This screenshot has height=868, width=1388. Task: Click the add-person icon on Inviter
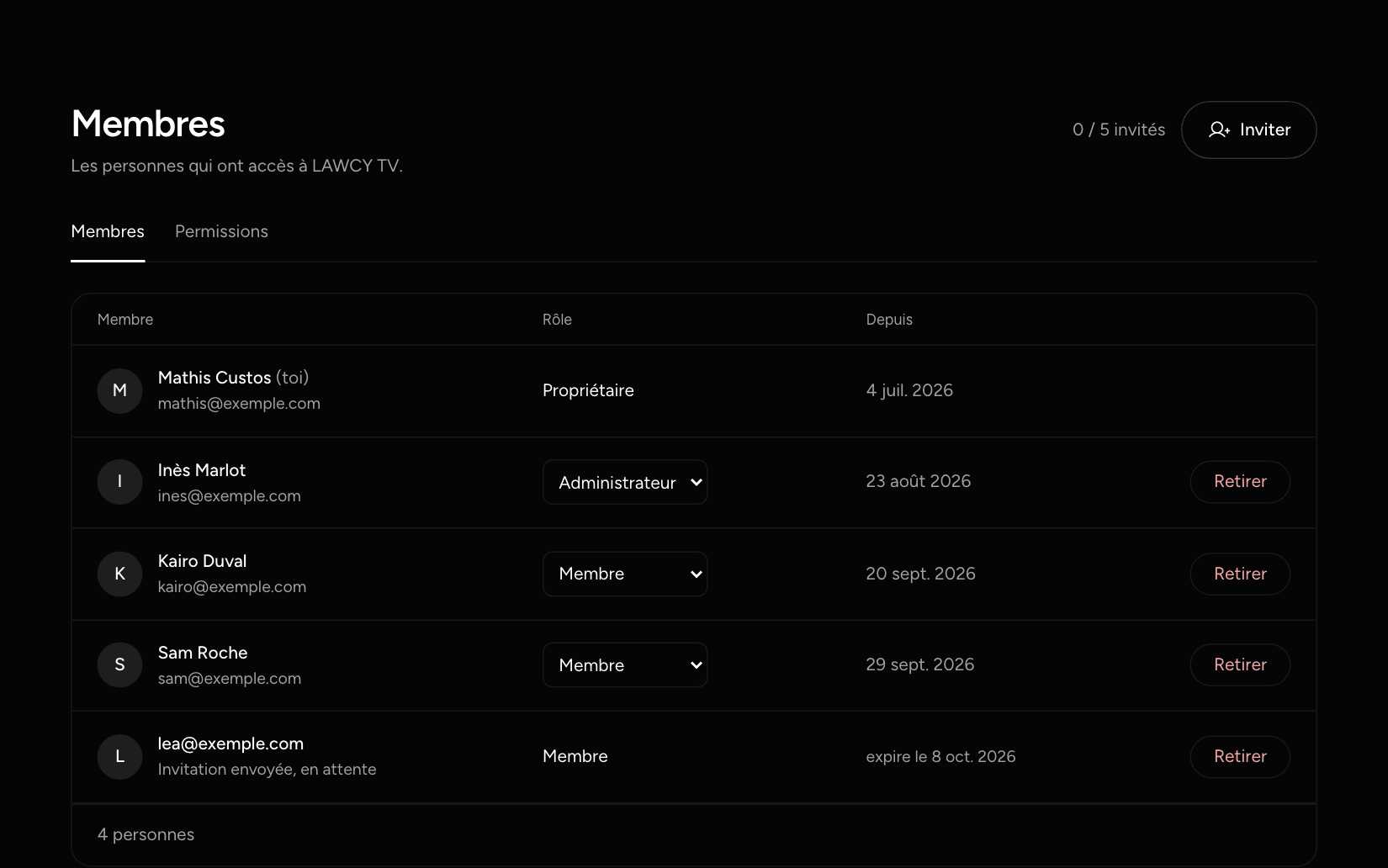pyautogui.click(x=1219, y=130)
